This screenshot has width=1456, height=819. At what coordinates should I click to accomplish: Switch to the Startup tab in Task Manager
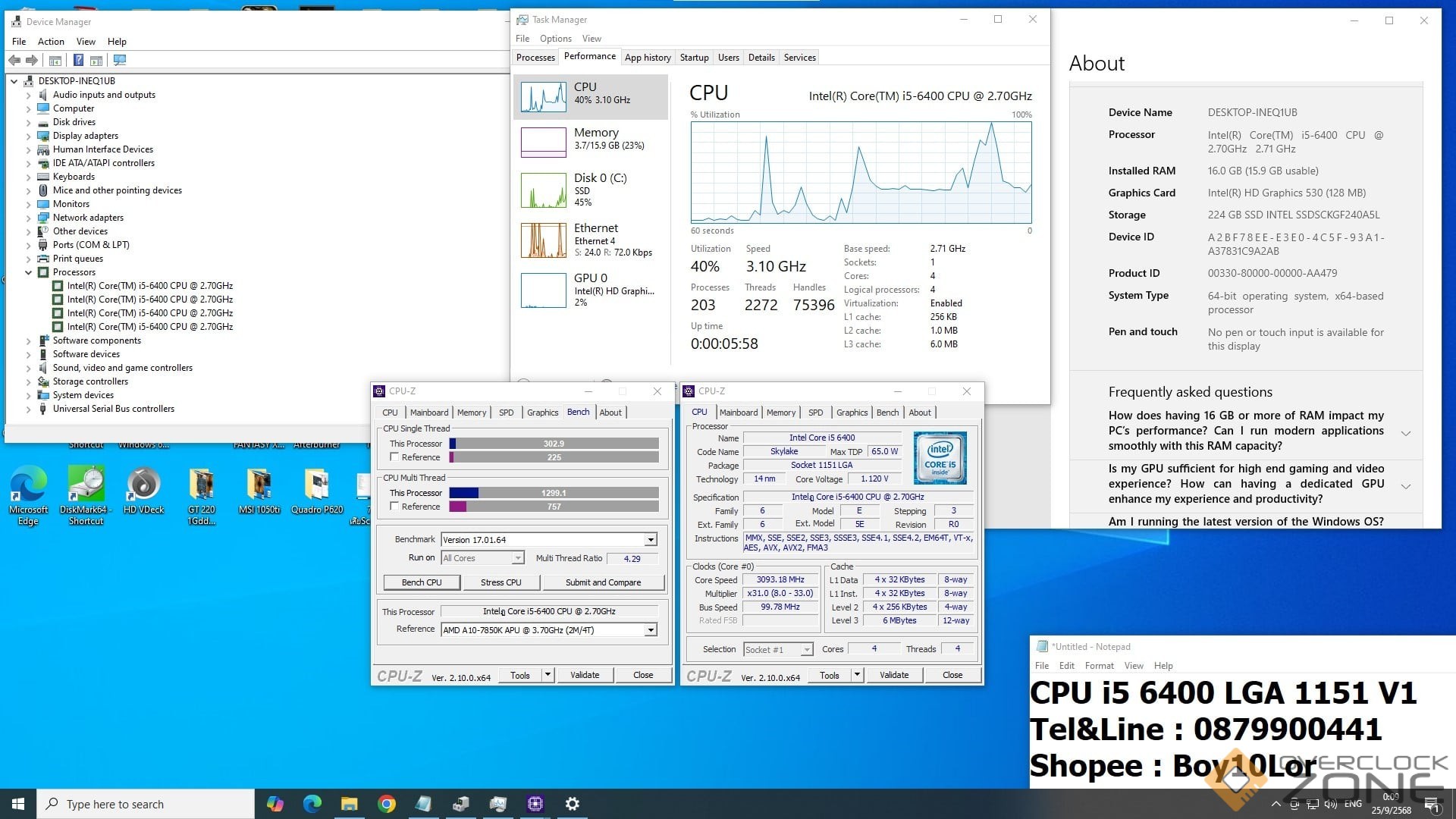694,58
